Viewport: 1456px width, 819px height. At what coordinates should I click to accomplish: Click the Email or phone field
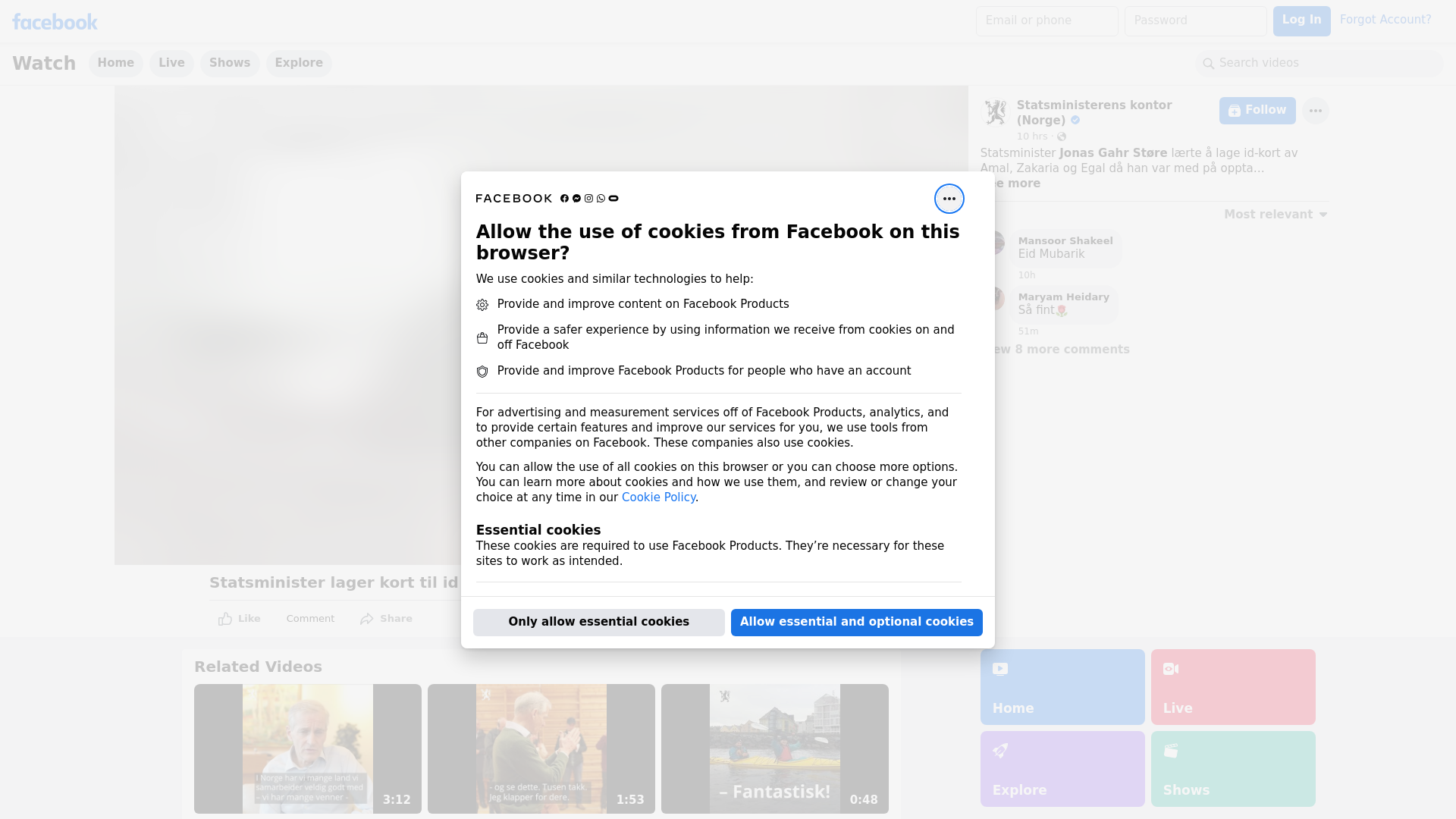[1046, 21]
